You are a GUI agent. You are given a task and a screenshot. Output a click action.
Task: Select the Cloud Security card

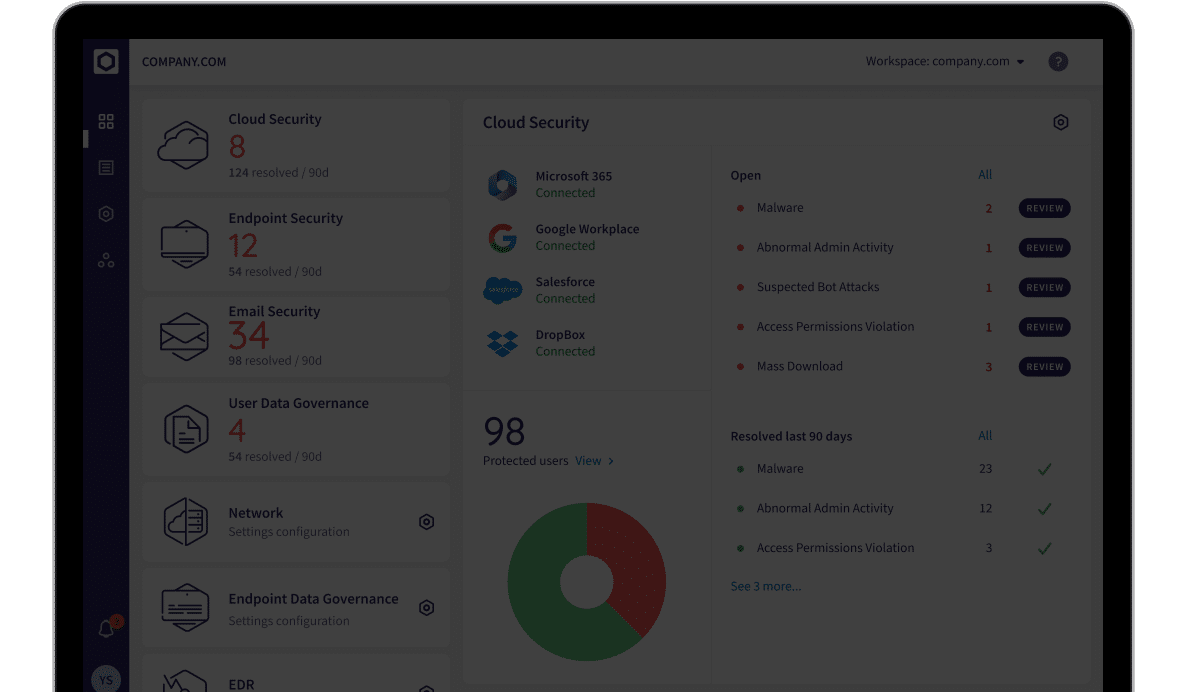pyautogui.click(x=295, y=145)
